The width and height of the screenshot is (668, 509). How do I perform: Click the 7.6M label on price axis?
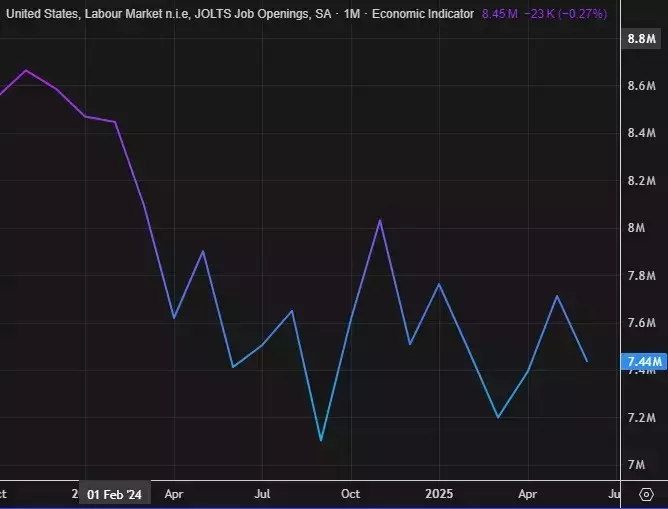640,323
